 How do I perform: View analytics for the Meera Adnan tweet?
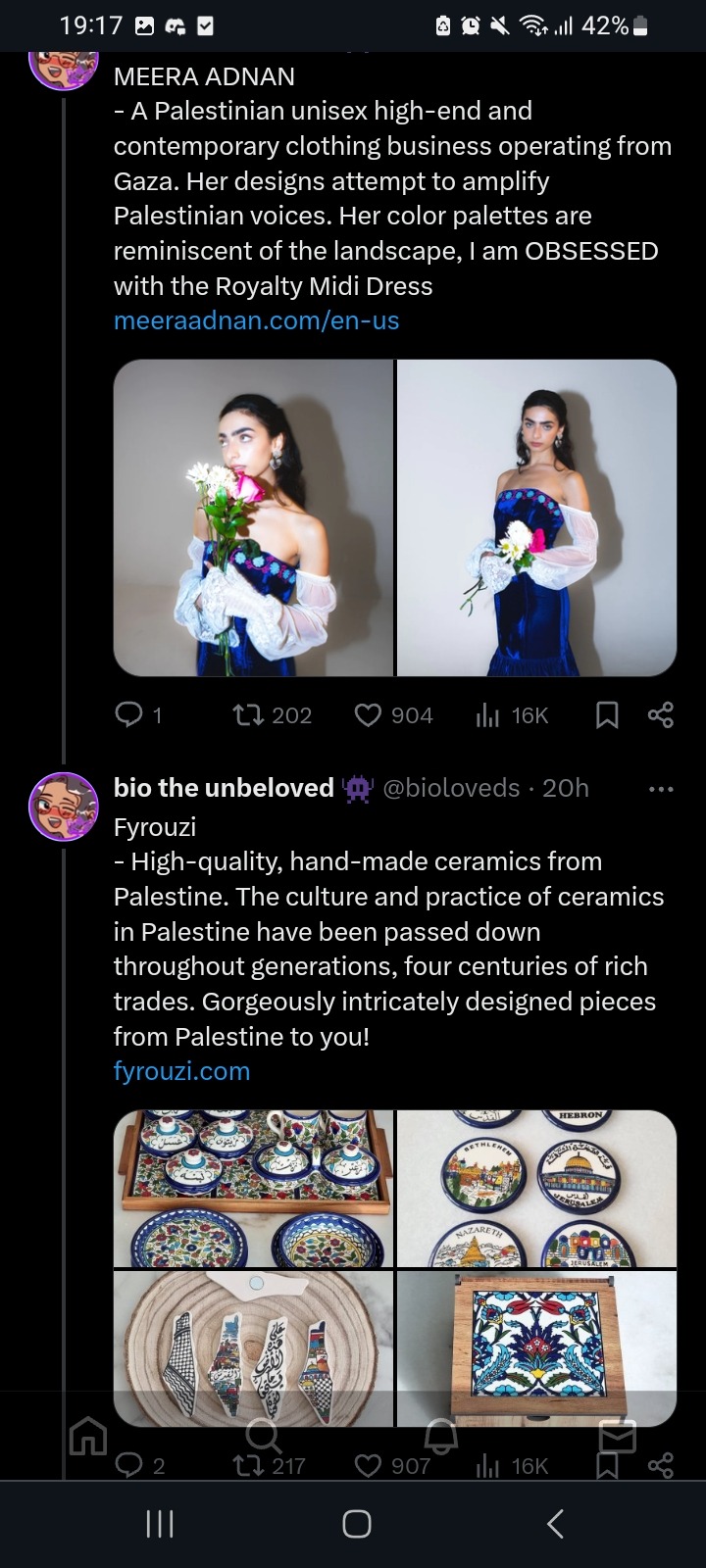coord(488,715)
